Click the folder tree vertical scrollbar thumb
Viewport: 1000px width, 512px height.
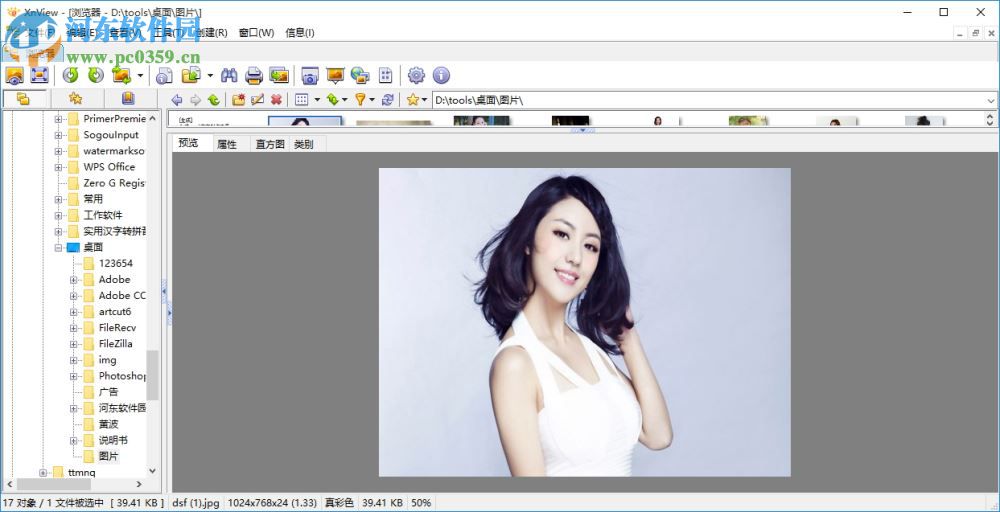click(152, 376)
